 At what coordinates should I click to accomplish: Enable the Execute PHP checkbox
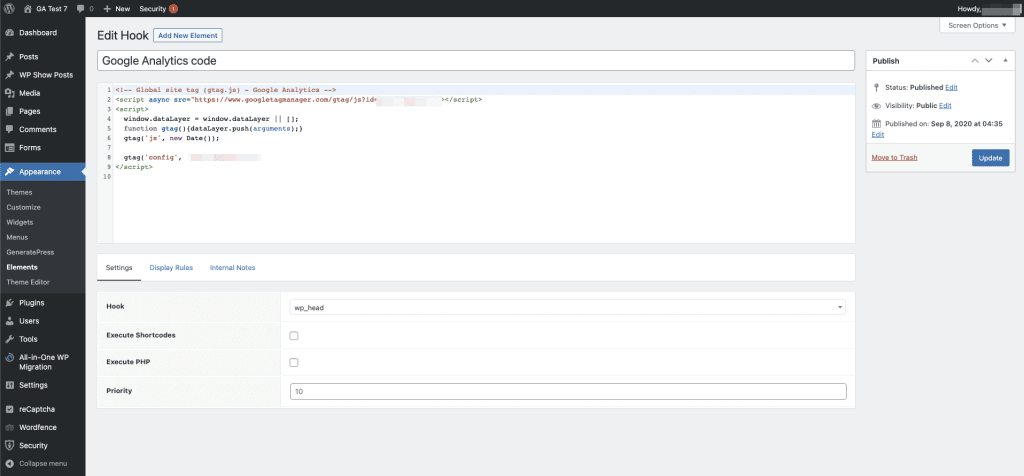tap(294, 362)
